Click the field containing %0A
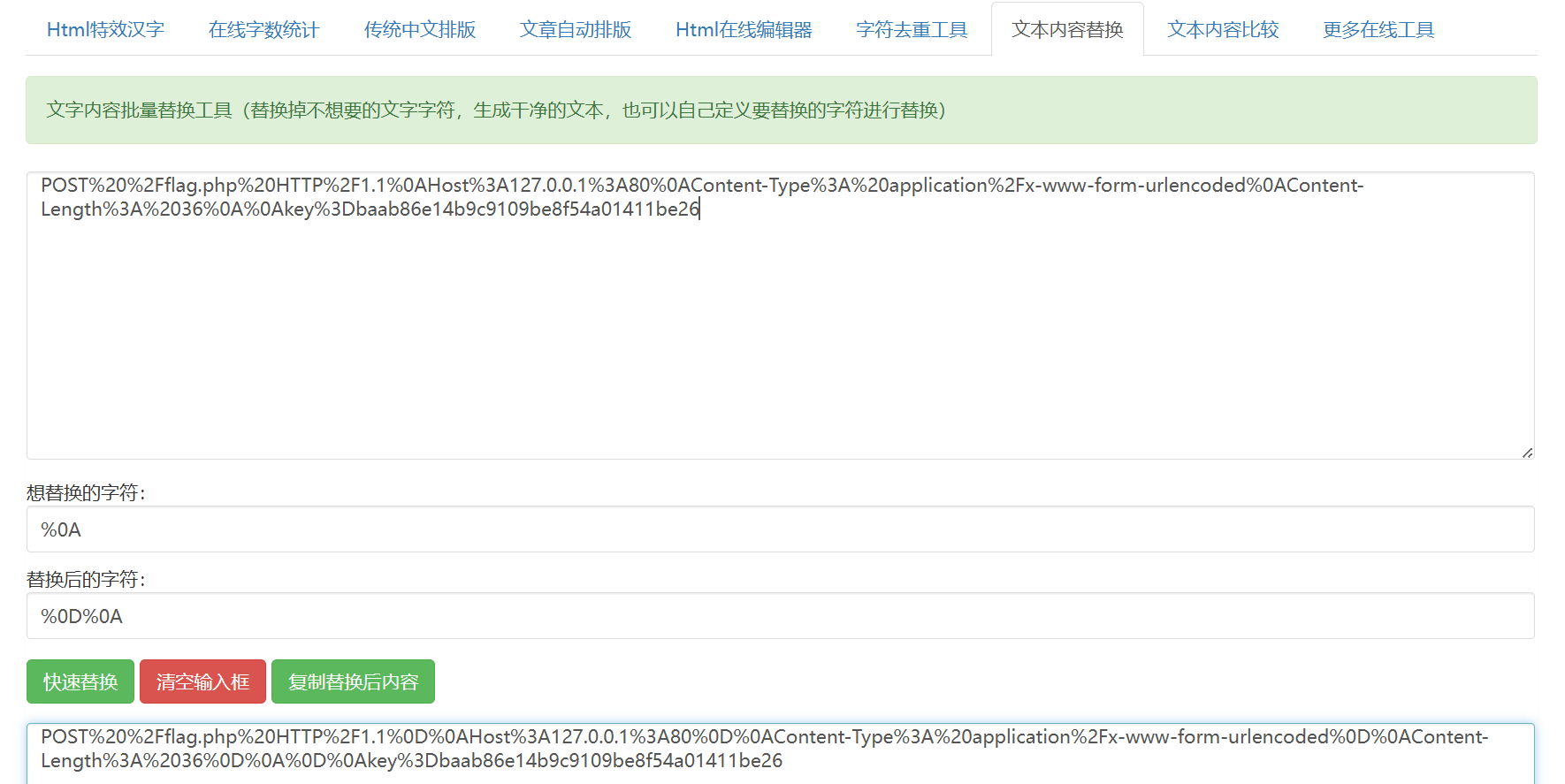1565x784 pixels. pyautogui.click(x=778, y=529)
